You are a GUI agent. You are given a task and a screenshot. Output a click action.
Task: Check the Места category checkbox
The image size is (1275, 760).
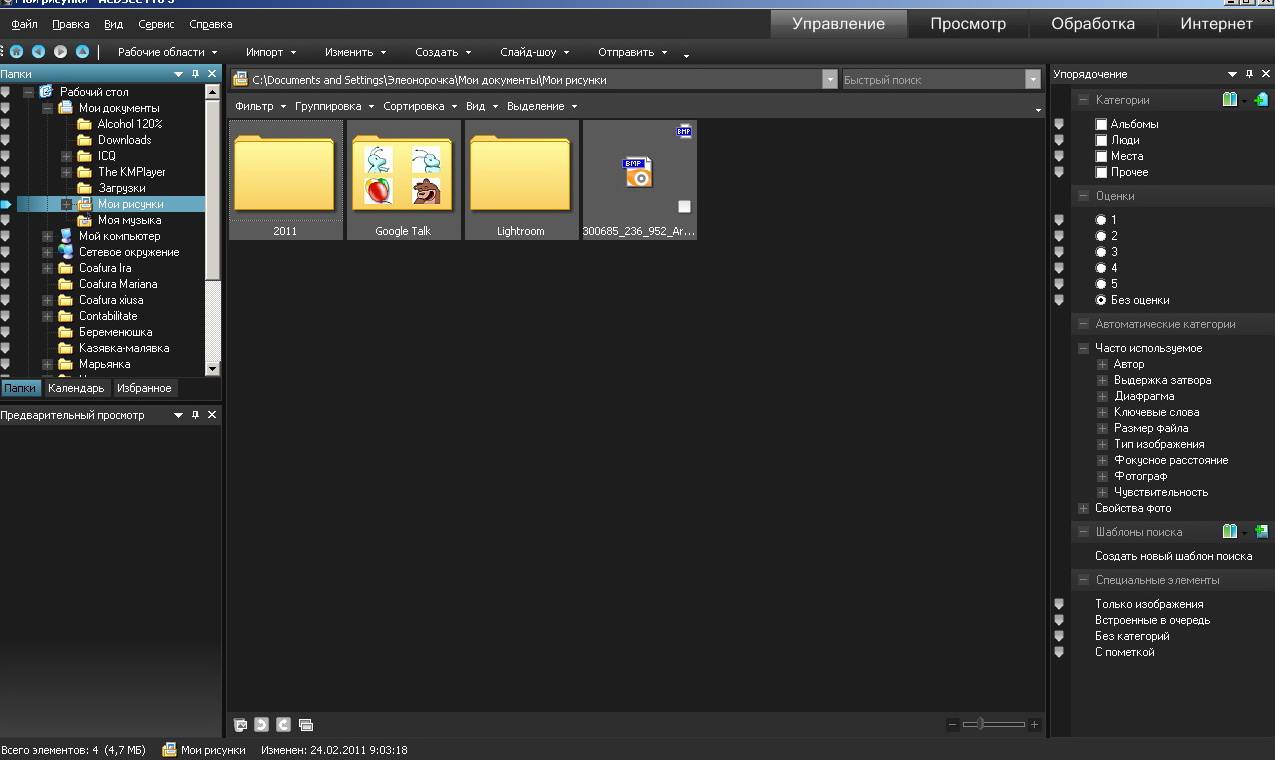(x=1101, y=156)
